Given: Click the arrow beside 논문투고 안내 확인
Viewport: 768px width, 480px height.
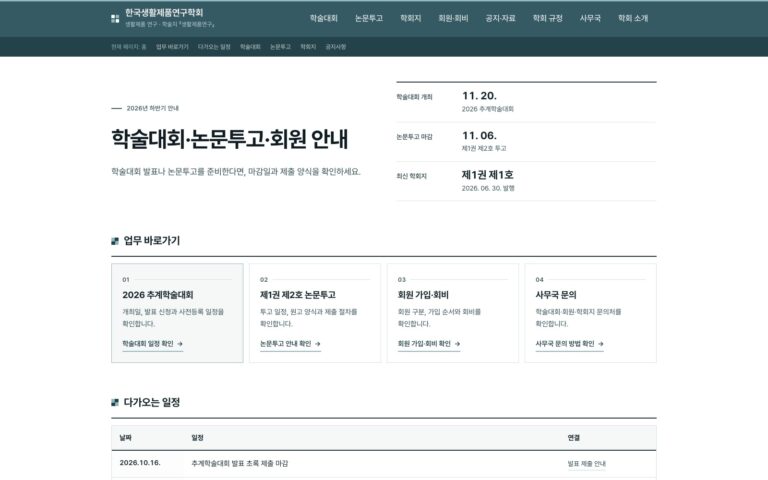Looking at the screenshot, I should [317, 344].
